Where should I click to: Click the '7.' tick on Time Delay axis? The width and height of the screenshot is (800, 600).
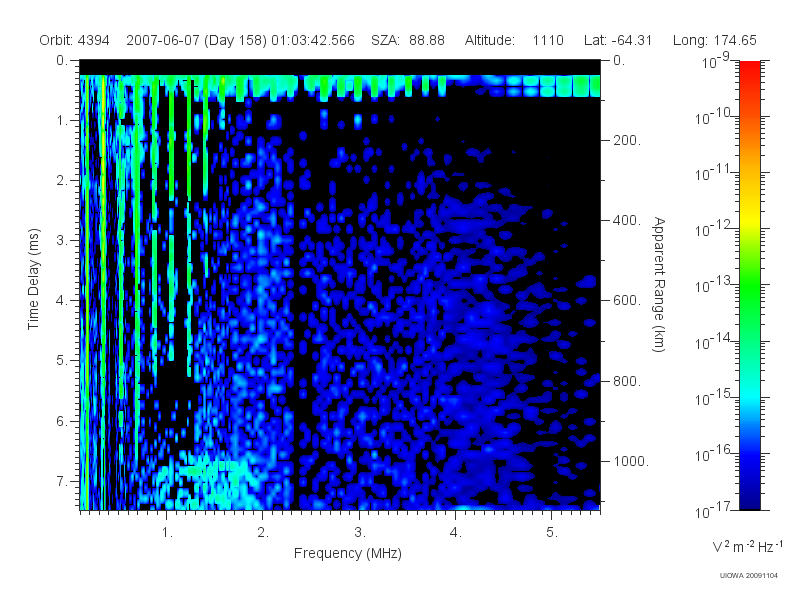click(61, 481)
